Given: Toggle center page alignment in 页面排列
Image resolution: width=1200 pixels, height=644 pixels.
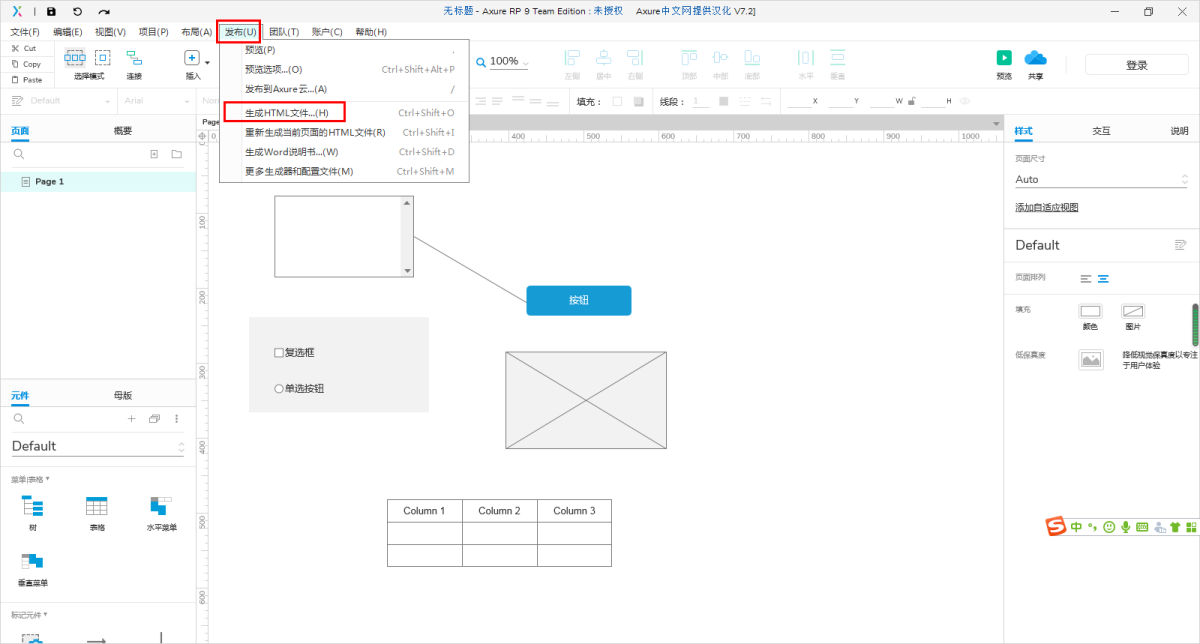Looking at the screenshot, I should [1103, 279].
